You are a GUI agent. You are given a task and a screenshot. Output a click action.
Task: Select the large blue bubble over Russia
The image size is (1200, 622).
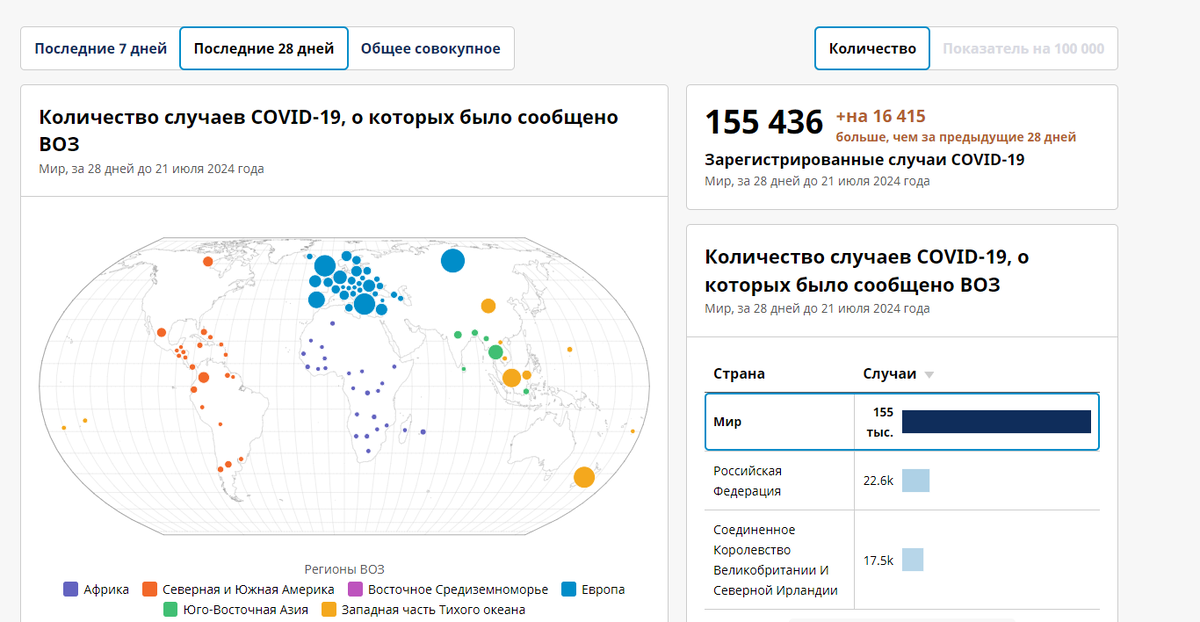(455, 262)
